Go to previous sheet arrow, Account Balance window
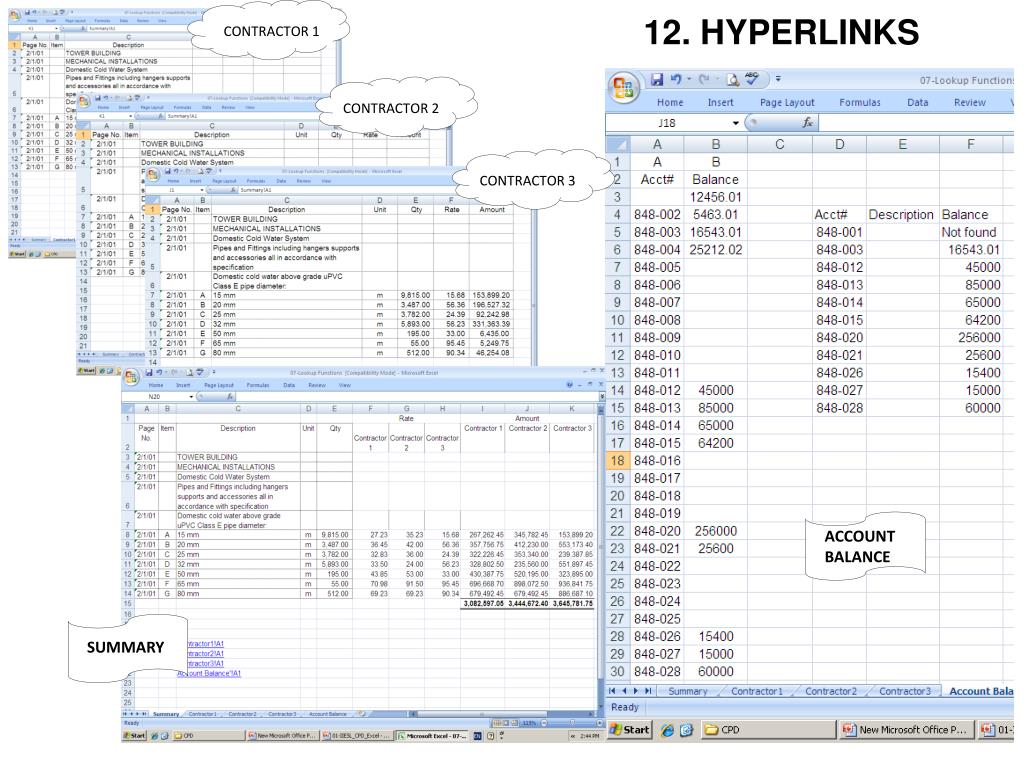This screenshot has height=768, width=1024. click(x=624, y=691)
